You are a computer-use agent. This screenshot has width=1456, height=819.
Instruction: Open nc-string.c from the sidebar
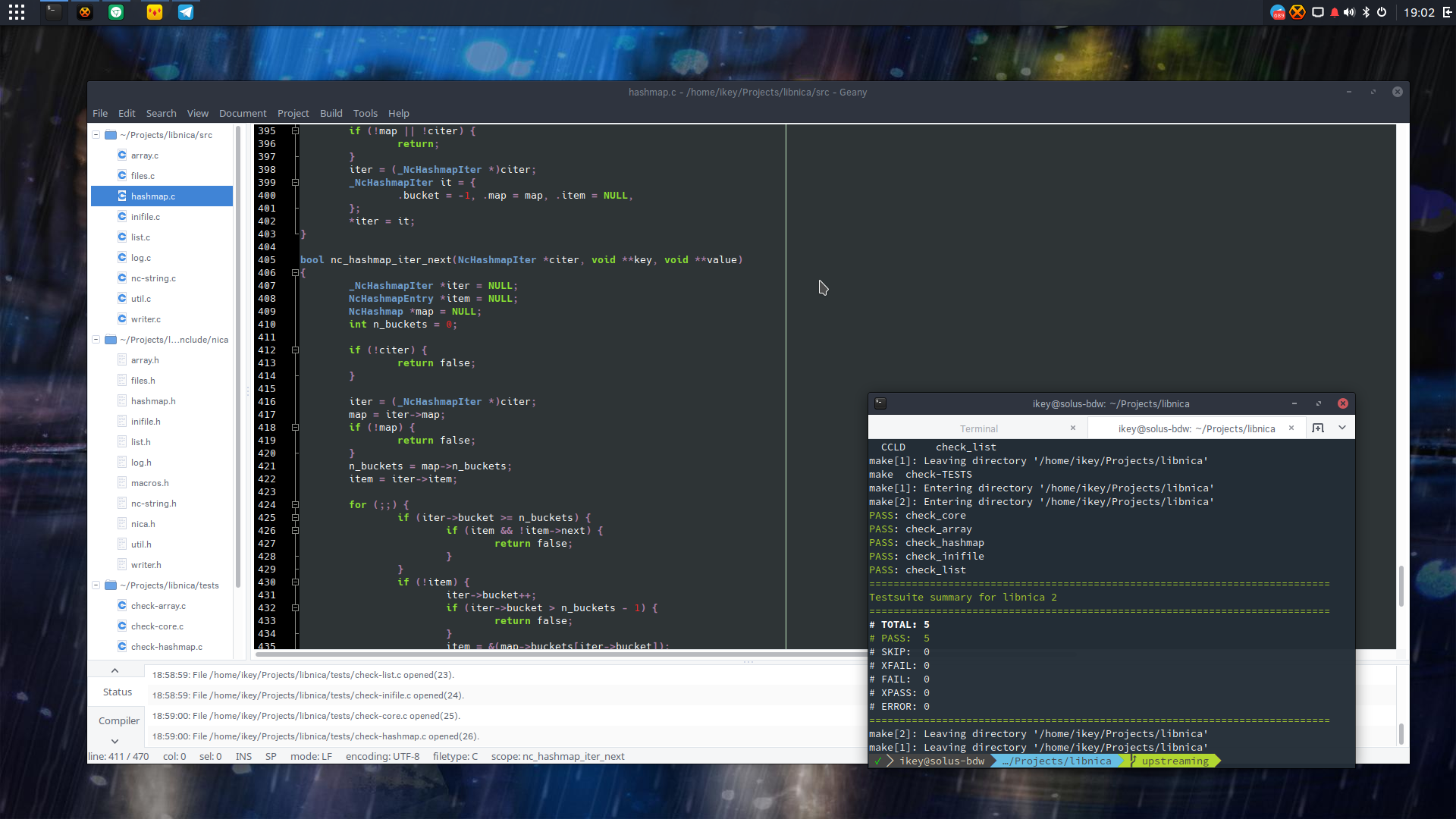[x=153, y=278]
